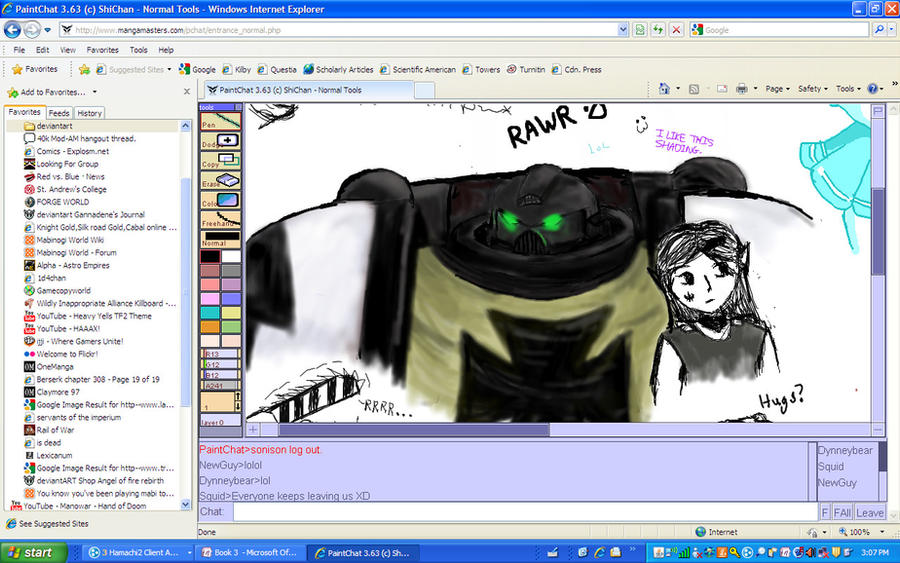Pick the black color swatch
900x563 pixels.
pos(210,257)
